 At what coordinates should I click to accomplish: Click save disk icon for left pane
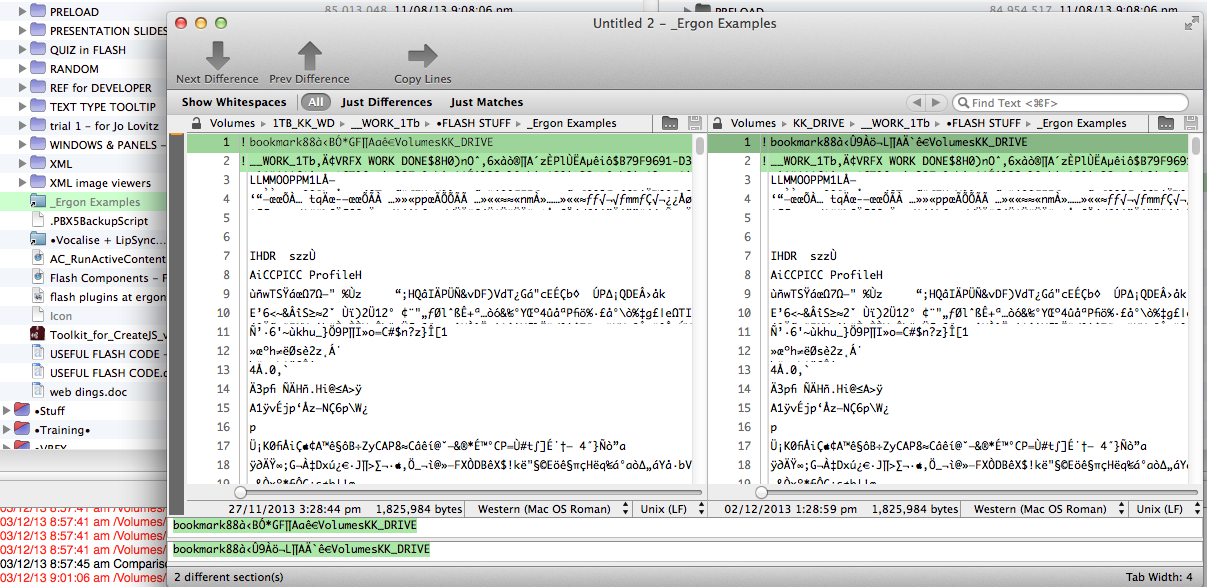pos(694,123)
